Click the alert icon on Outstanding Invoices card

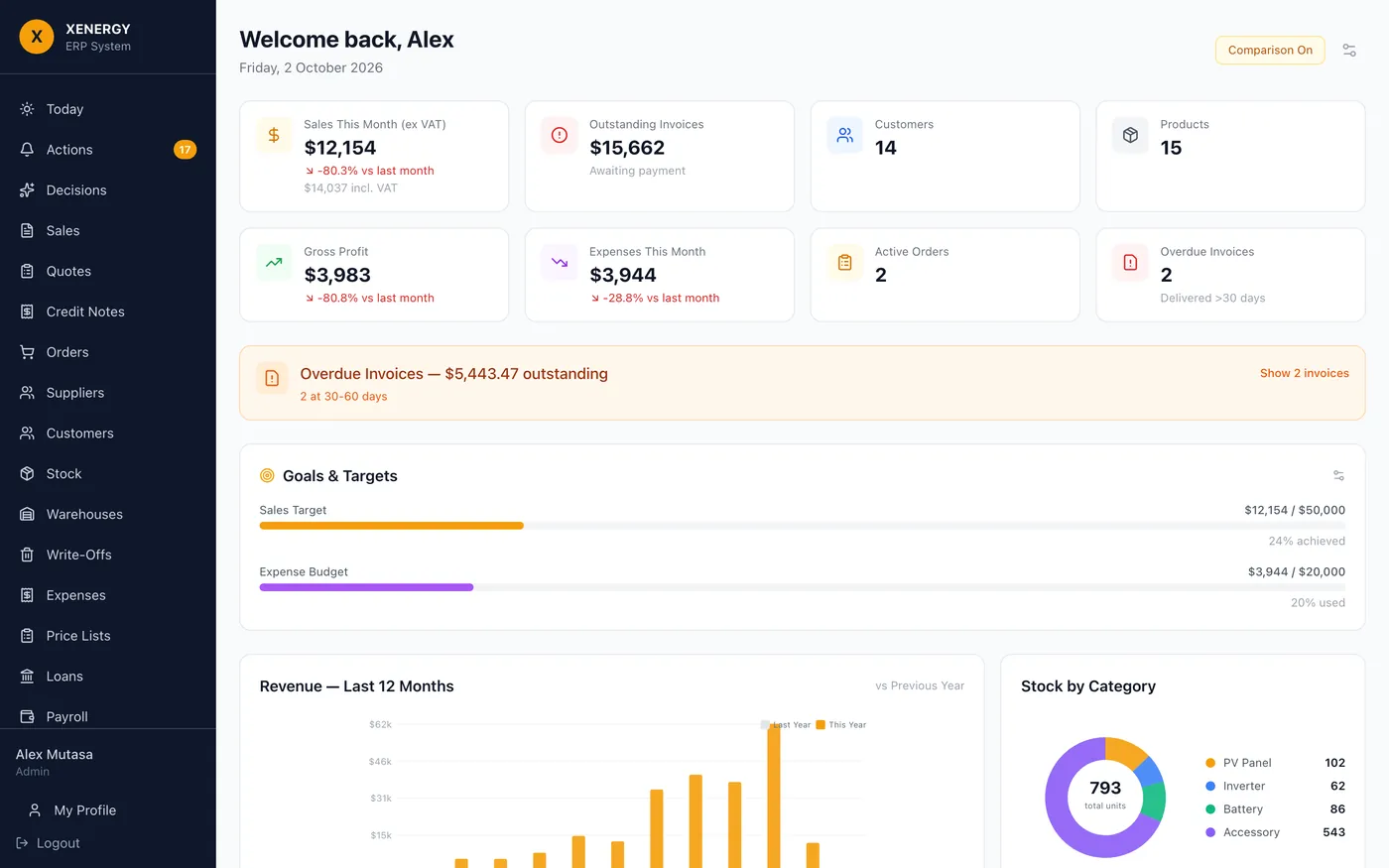(x=560, y=135)
